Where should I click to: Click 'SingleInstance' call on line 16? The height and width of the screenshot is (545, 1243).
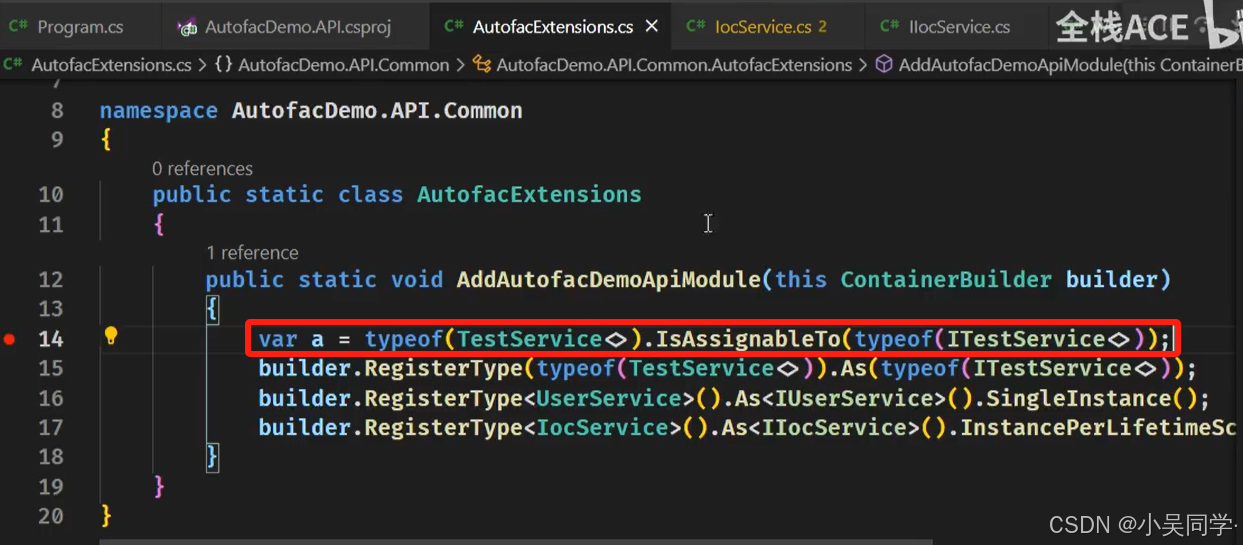click(1079, 398)
